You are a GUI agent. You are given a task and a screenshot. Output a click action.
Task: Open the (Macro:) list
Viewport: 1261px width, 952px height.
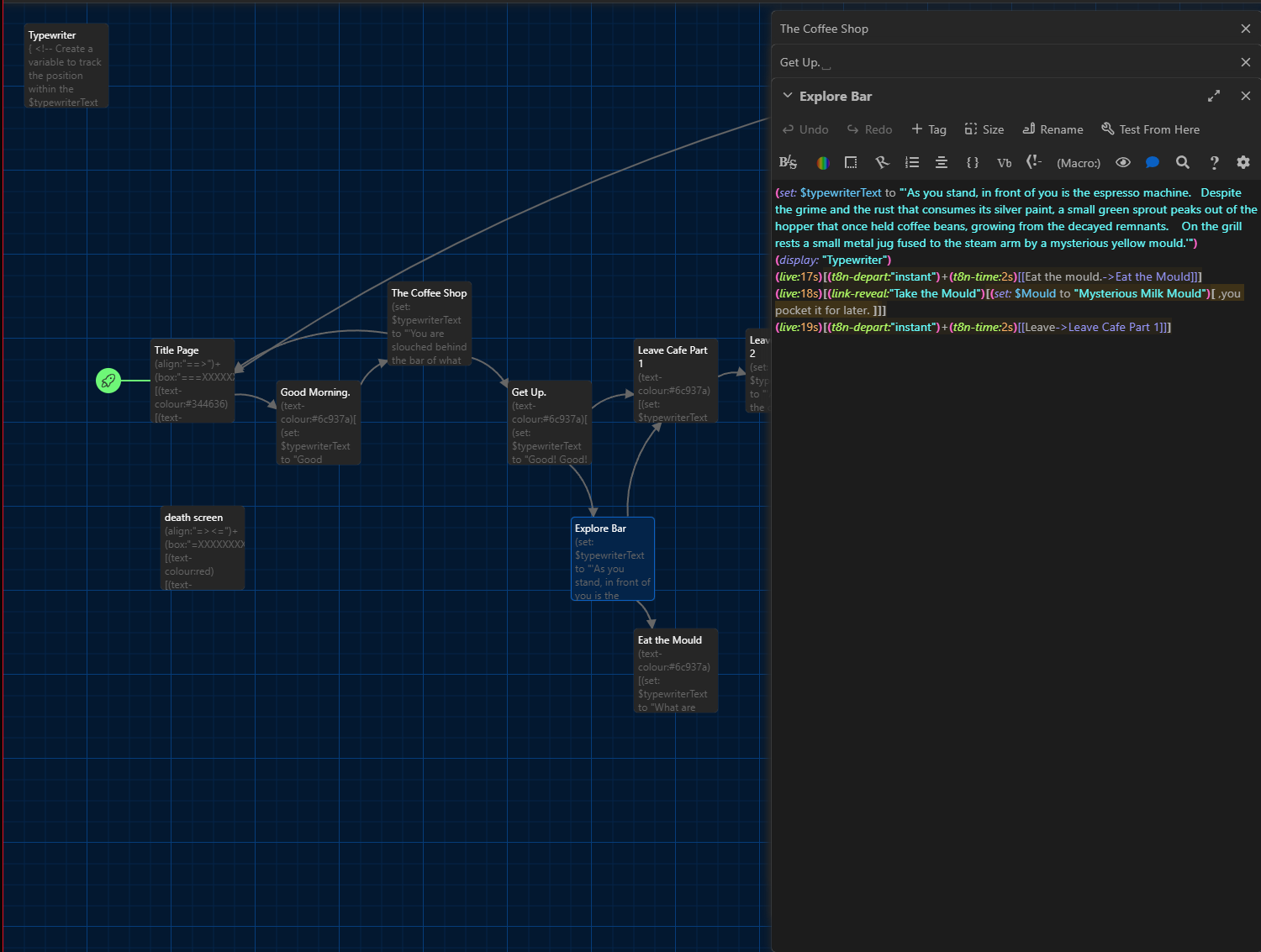pos(1079,163)
